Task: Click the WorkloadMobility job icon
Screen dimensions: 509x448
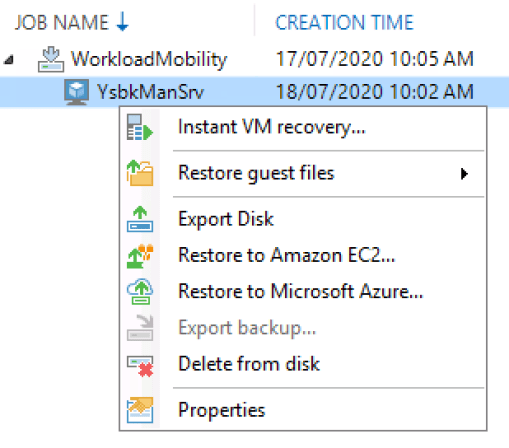Action: (51, 59)
